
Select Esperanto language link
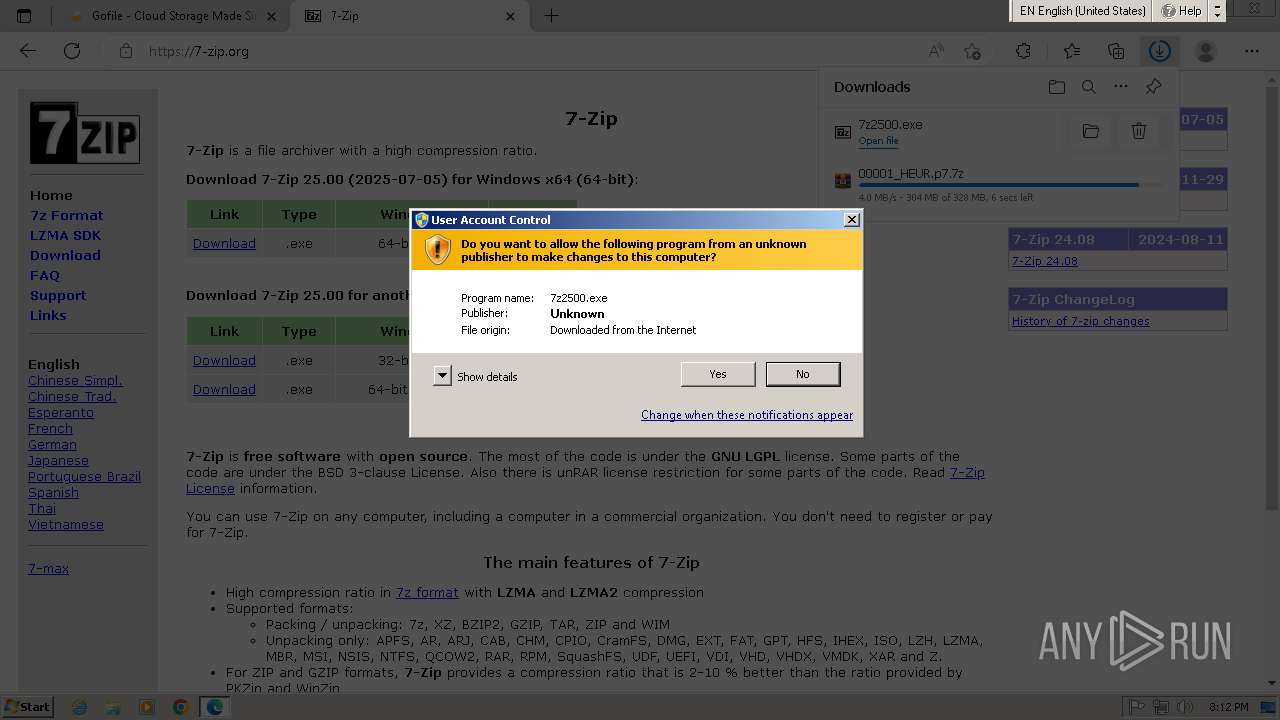pos(61,413)
